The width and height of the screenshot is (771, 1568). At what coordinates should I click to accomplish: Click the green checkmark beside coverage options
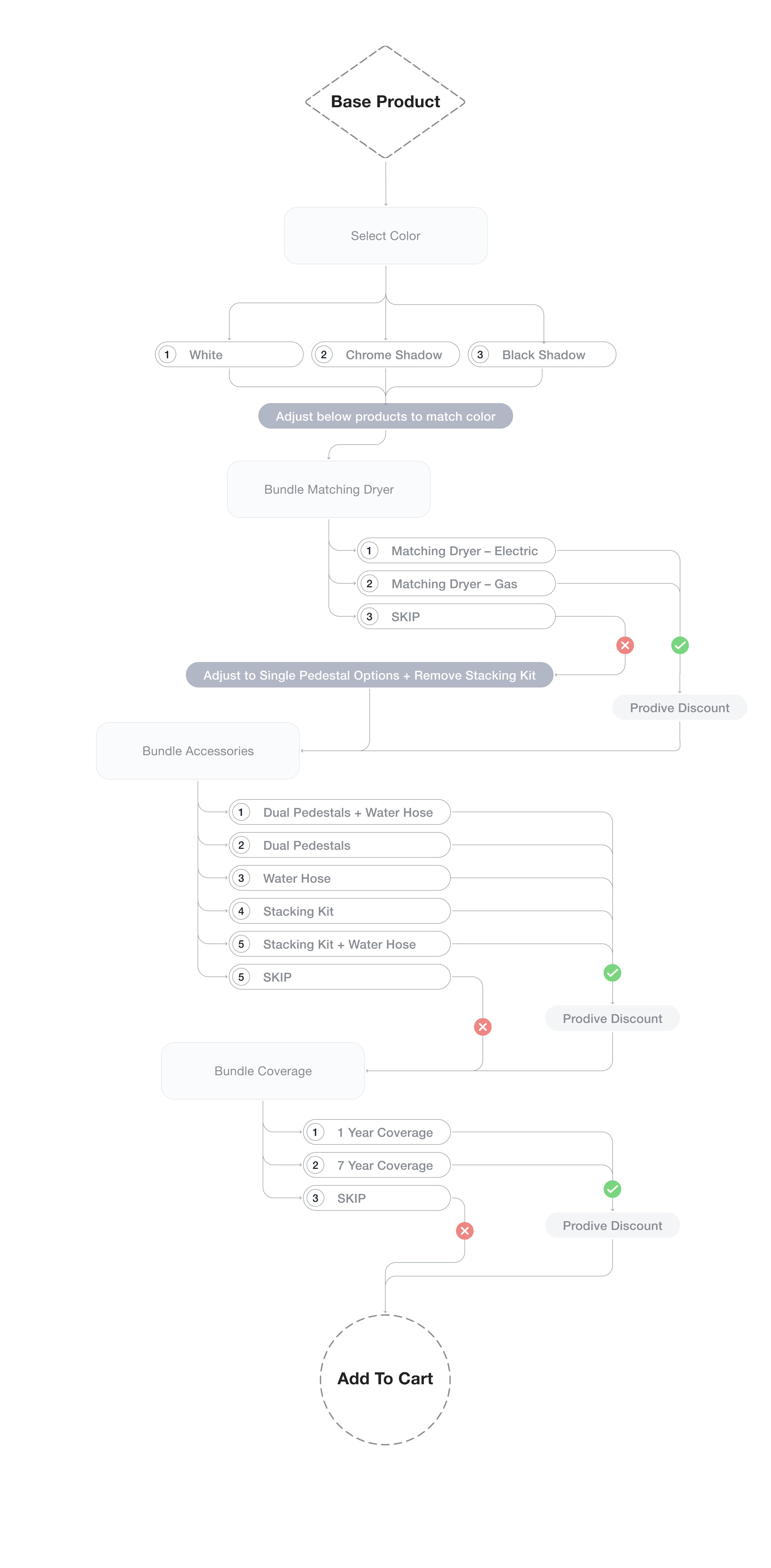point(612,1189)
